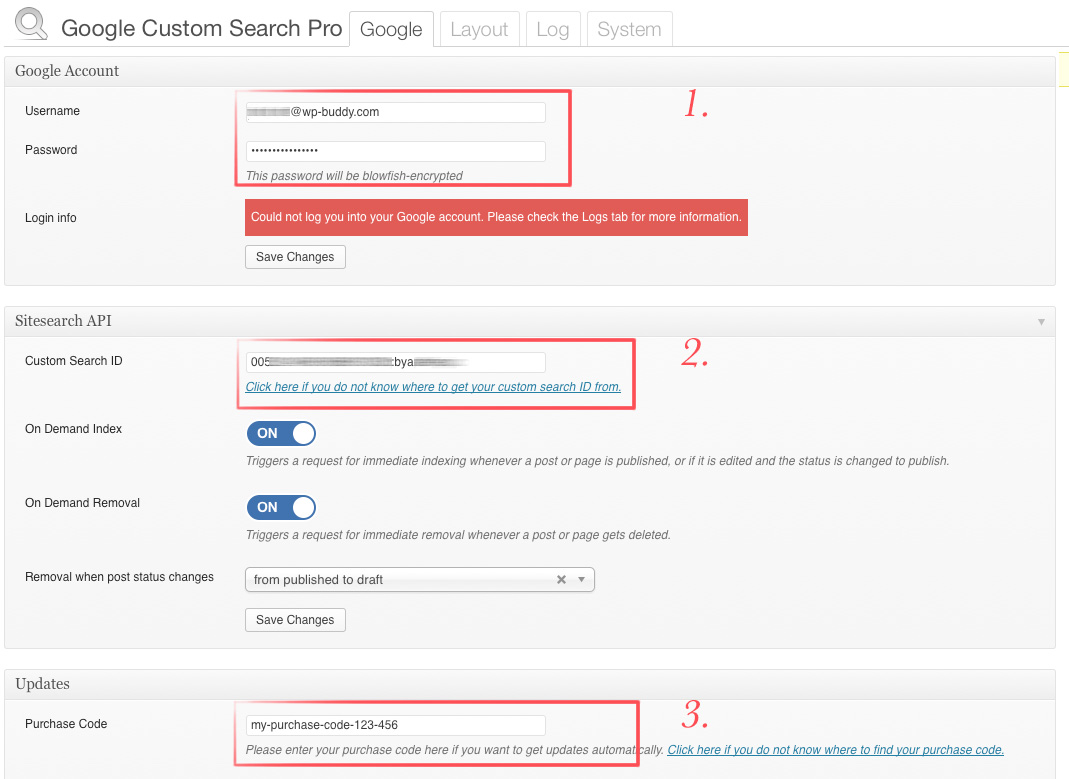The height and width of the screenshot is (779, 1069).
Task: Follow the link to find your purchase code
Action: pyautogui.click(x=835, y=750)
